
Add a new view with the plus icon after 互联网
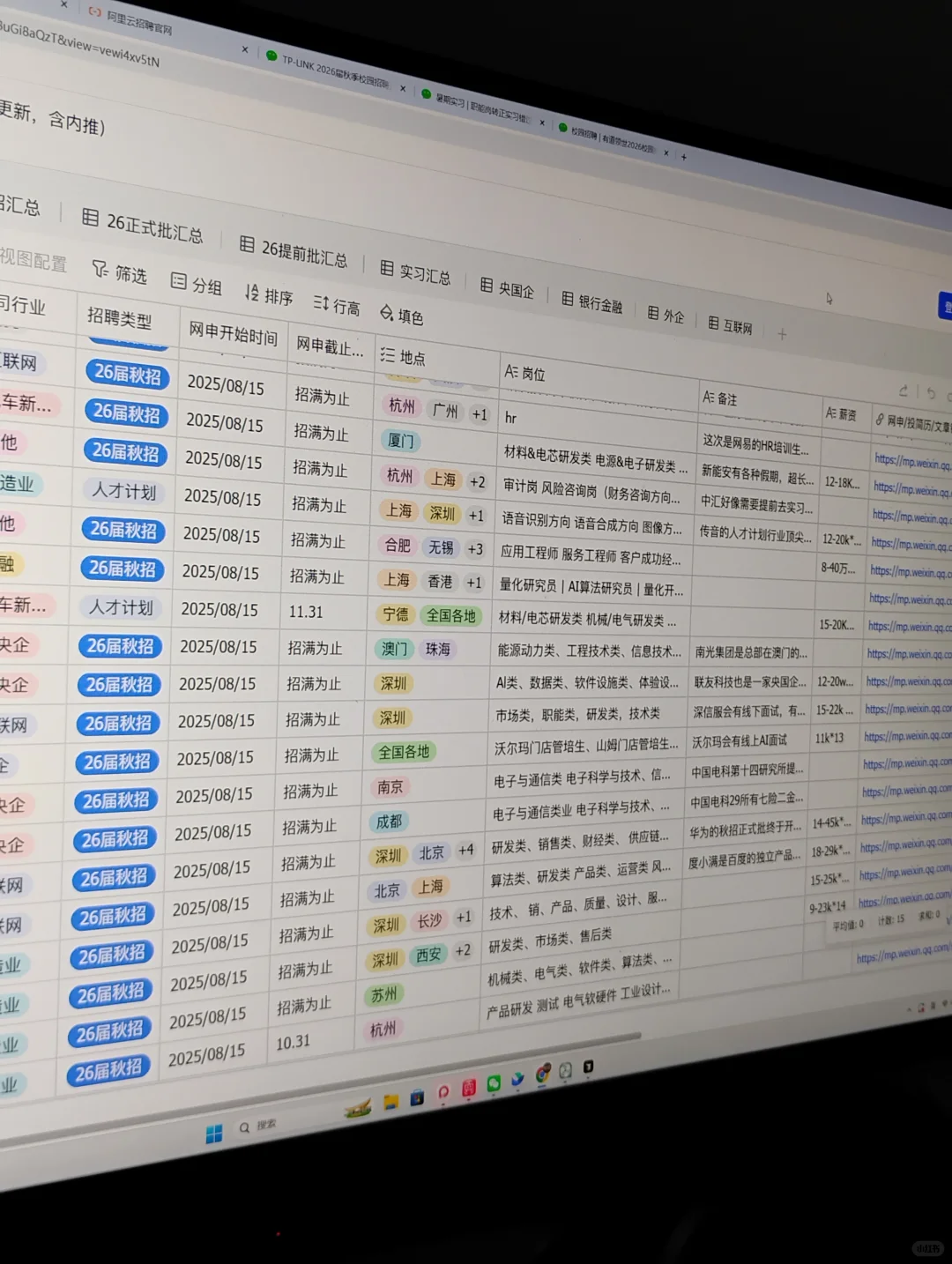point(781,333)
